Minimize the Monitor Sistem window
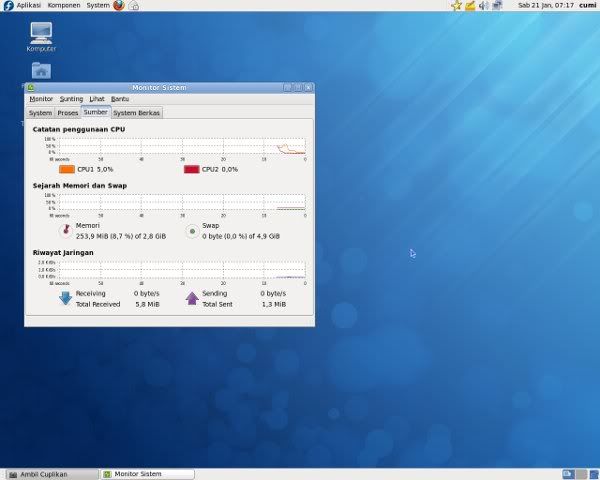 pos(287,88)
